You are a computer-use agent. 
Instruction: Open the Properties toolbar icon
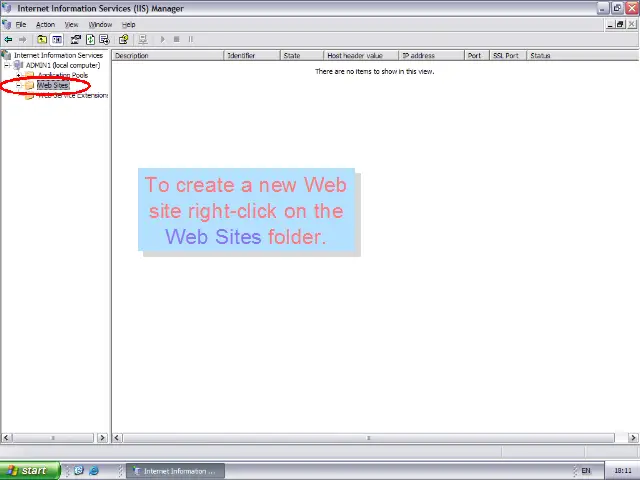[76, 40]
